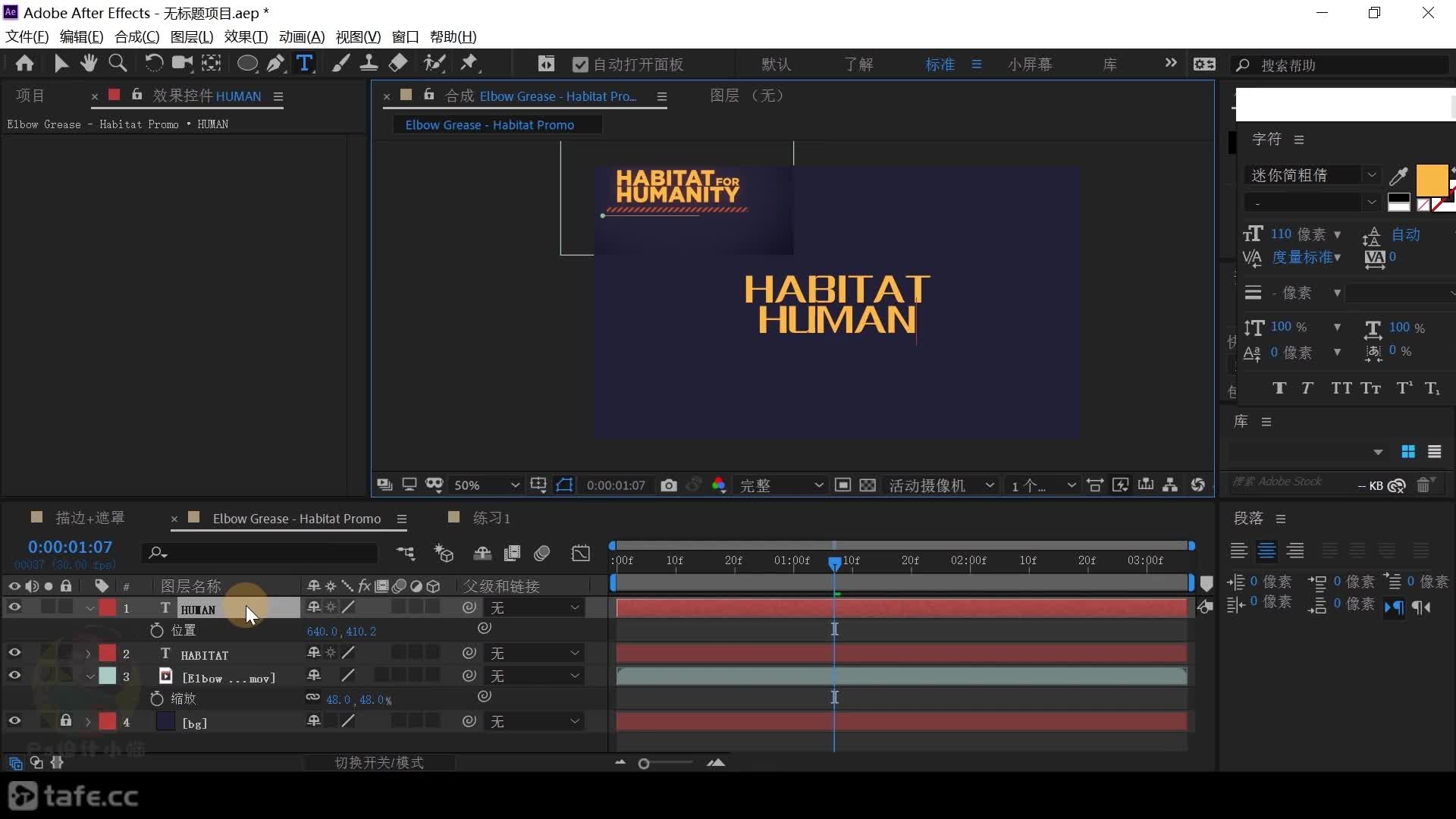This screenshot has width=1456, height=819.
Task: Click the timeline zoom slider handle
Action: point(644,763)
